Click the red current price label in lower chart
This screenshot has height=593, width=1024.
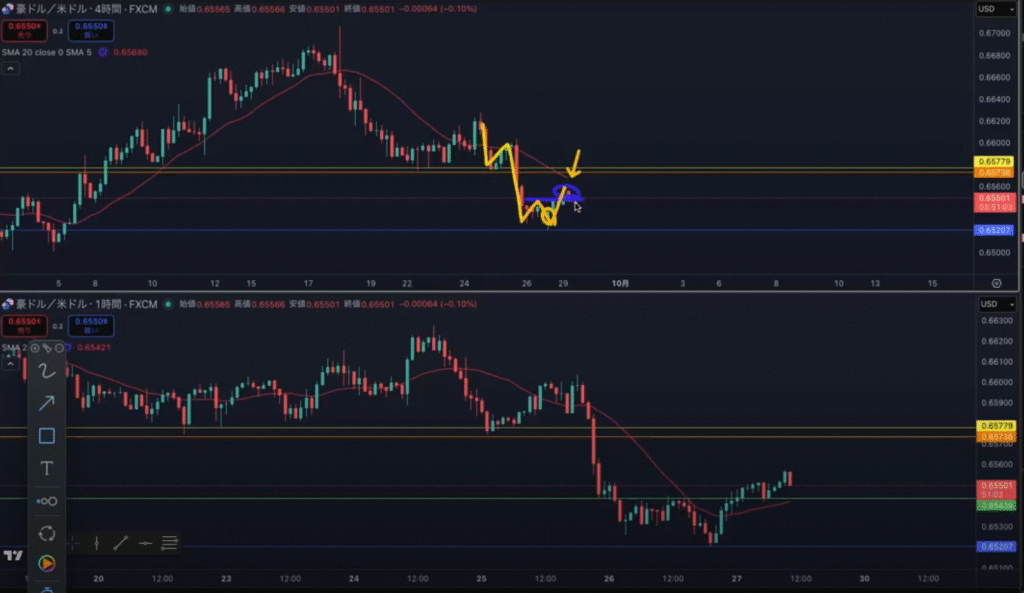(996, 490)
